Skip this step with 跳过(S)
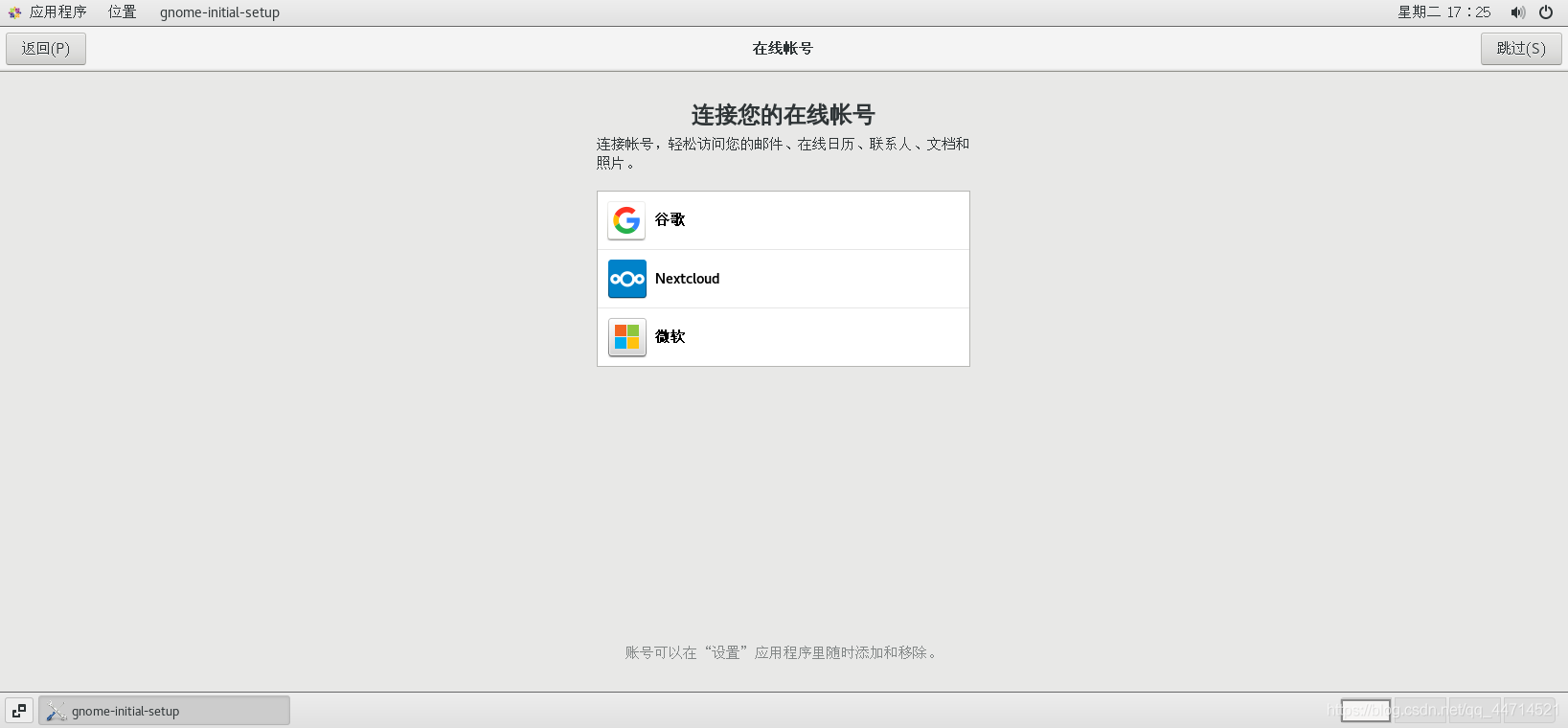Screen dimensions: 1568x728 [1521, 49]
